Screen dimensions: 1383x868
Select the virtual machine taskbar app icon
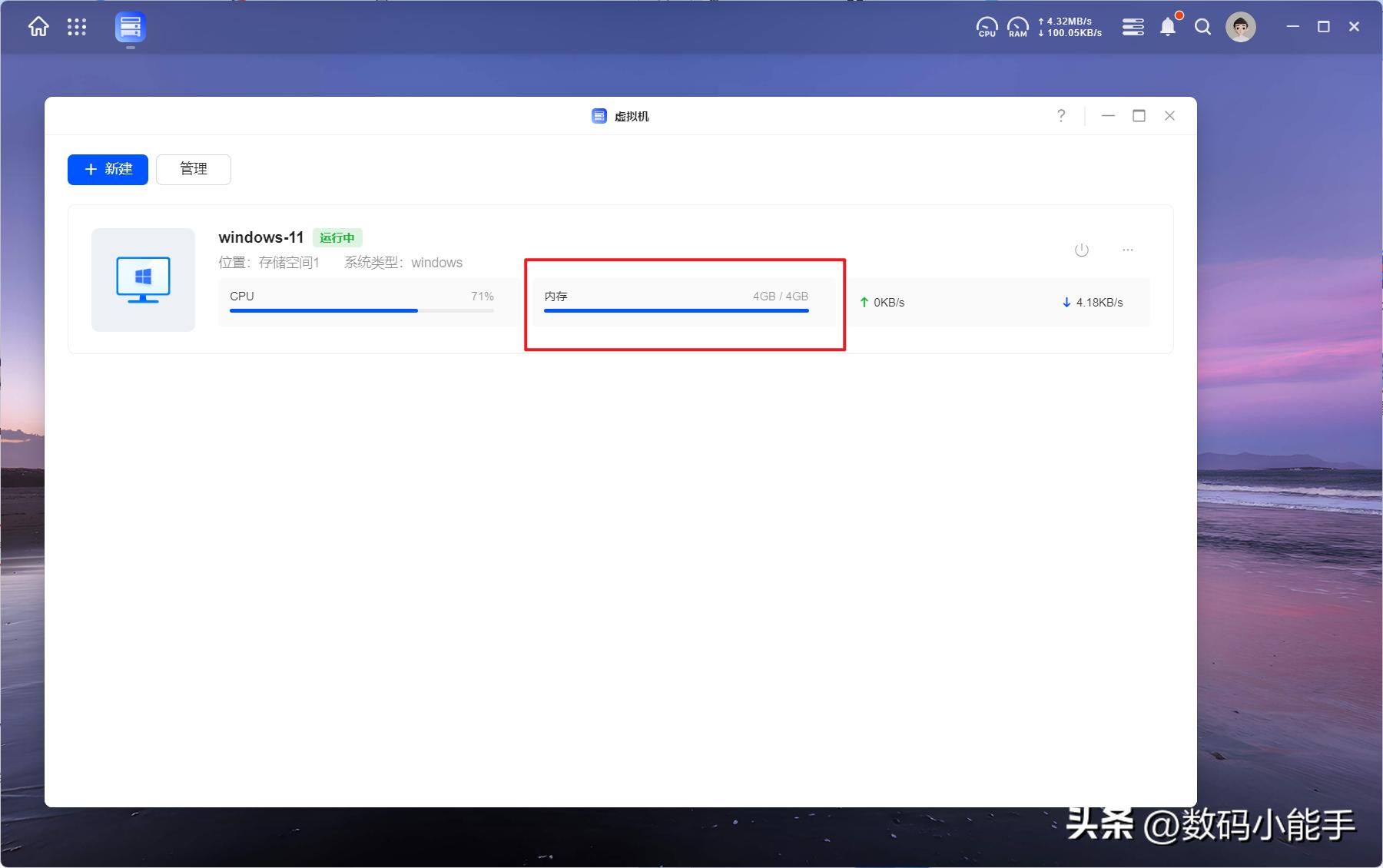click(x=131, y=28)
